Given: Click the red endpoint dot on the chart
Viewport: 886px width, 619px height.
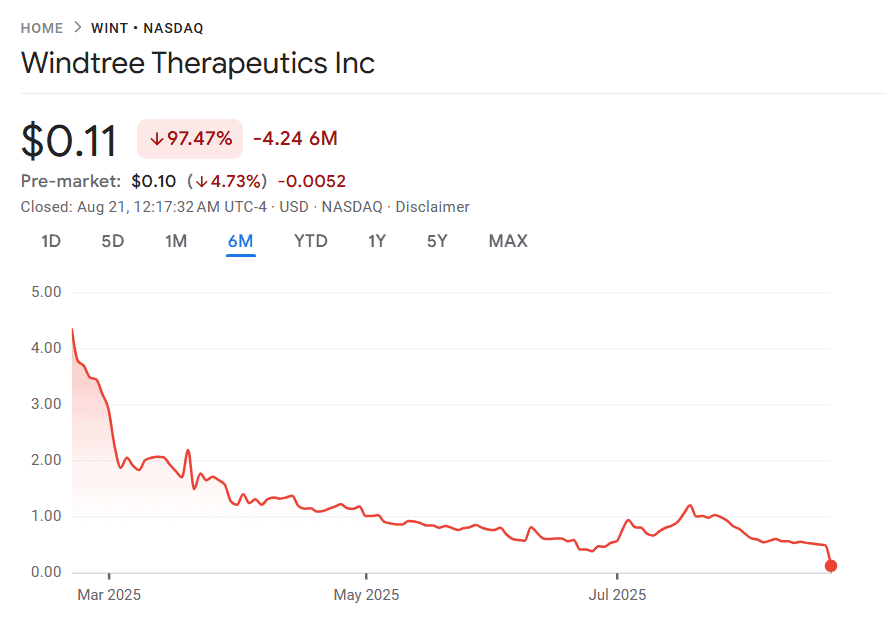Looking at the screenshot, I should (x=831, y=566).
